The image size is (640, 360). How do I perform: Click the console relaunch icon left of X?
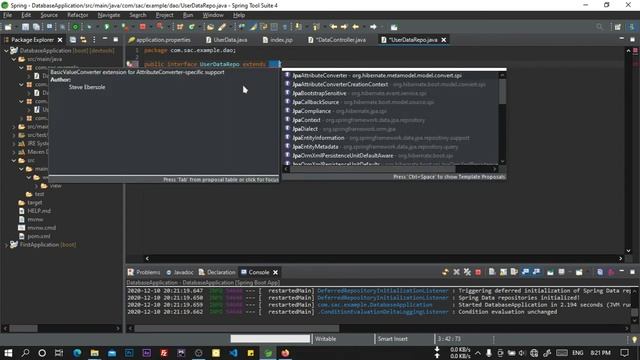[445, 272]
